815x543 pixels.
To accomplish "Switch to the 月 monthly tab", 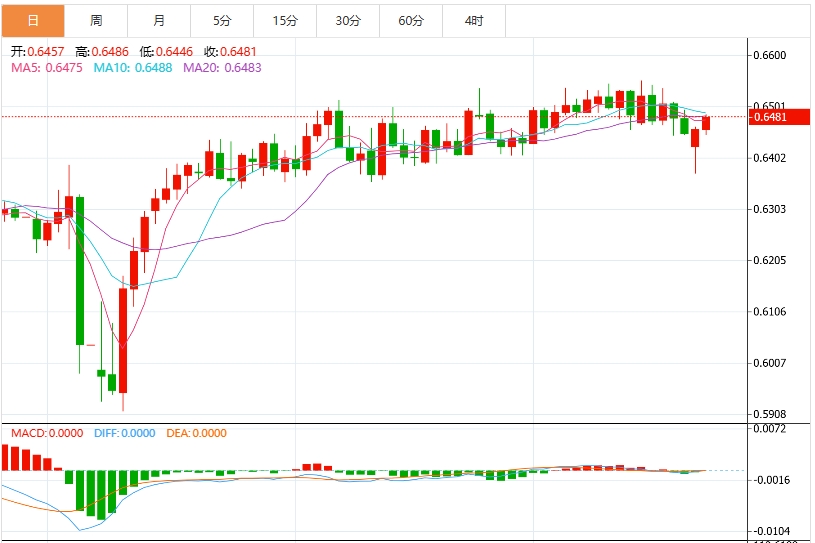I will 159,21.
